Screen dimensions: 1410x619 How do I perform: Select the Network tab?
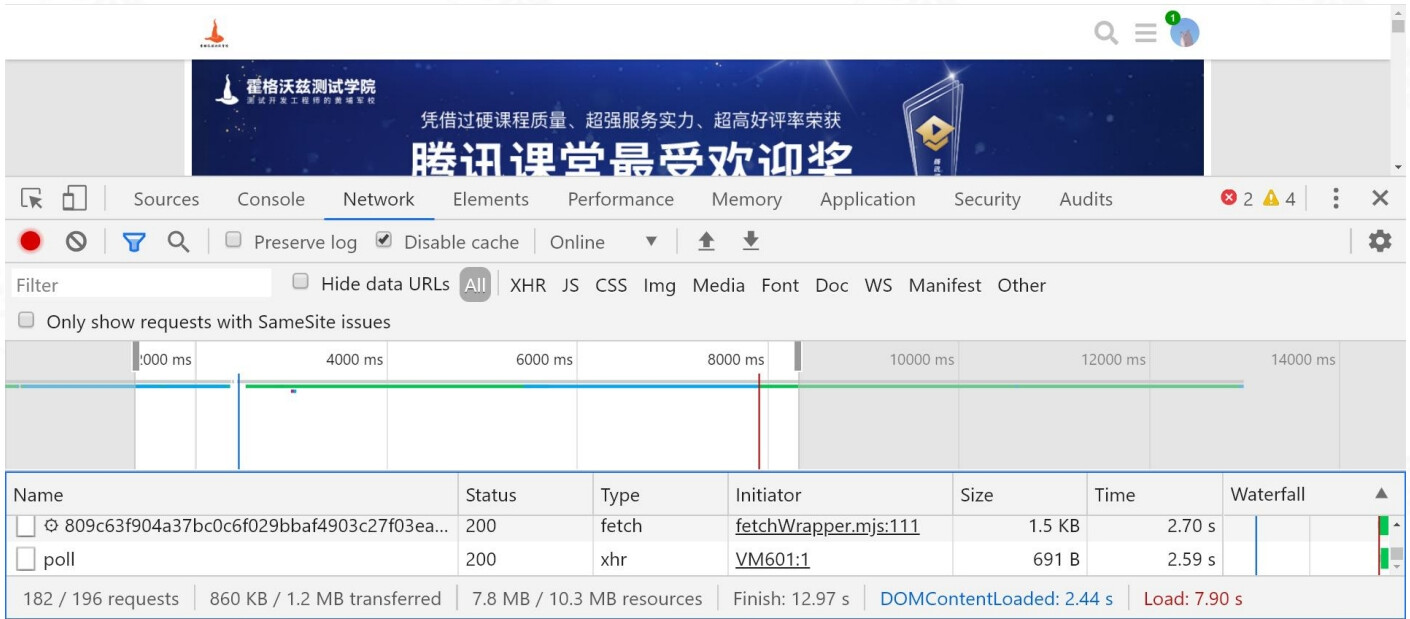[379, 199]
